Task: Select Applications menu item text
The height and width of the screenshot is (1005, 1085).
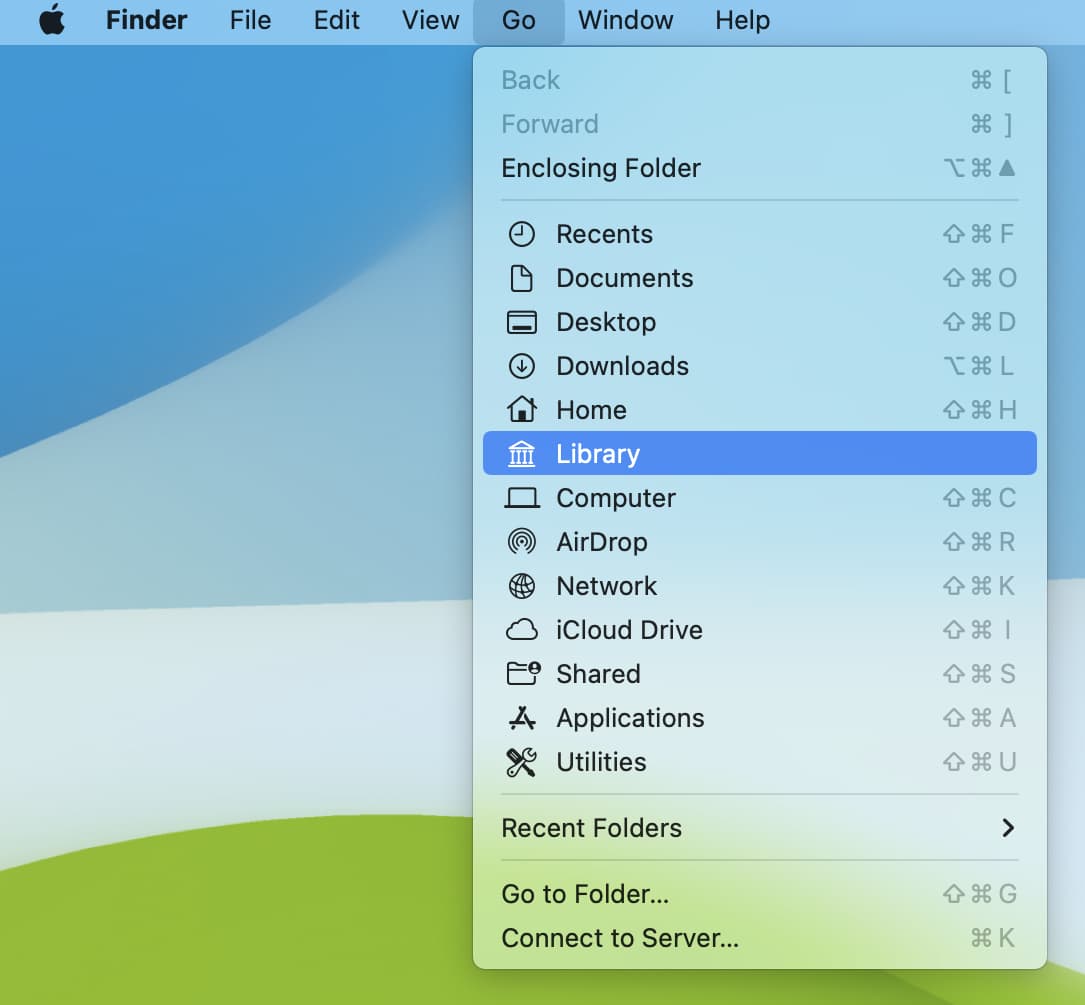Action: click(630, 718)
